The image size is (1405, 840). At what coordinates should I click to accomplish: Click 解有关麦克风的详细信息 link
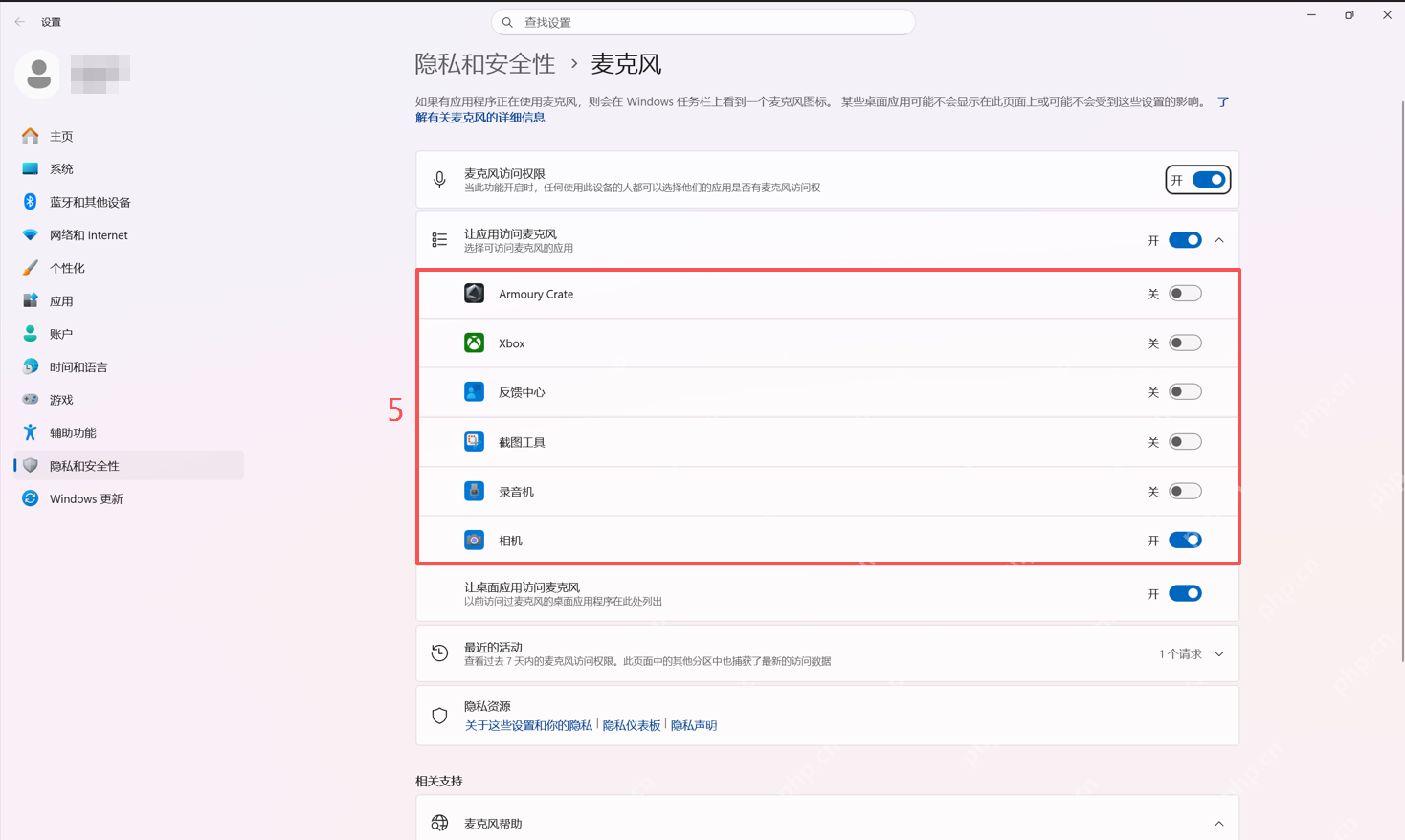pos(480,118)
